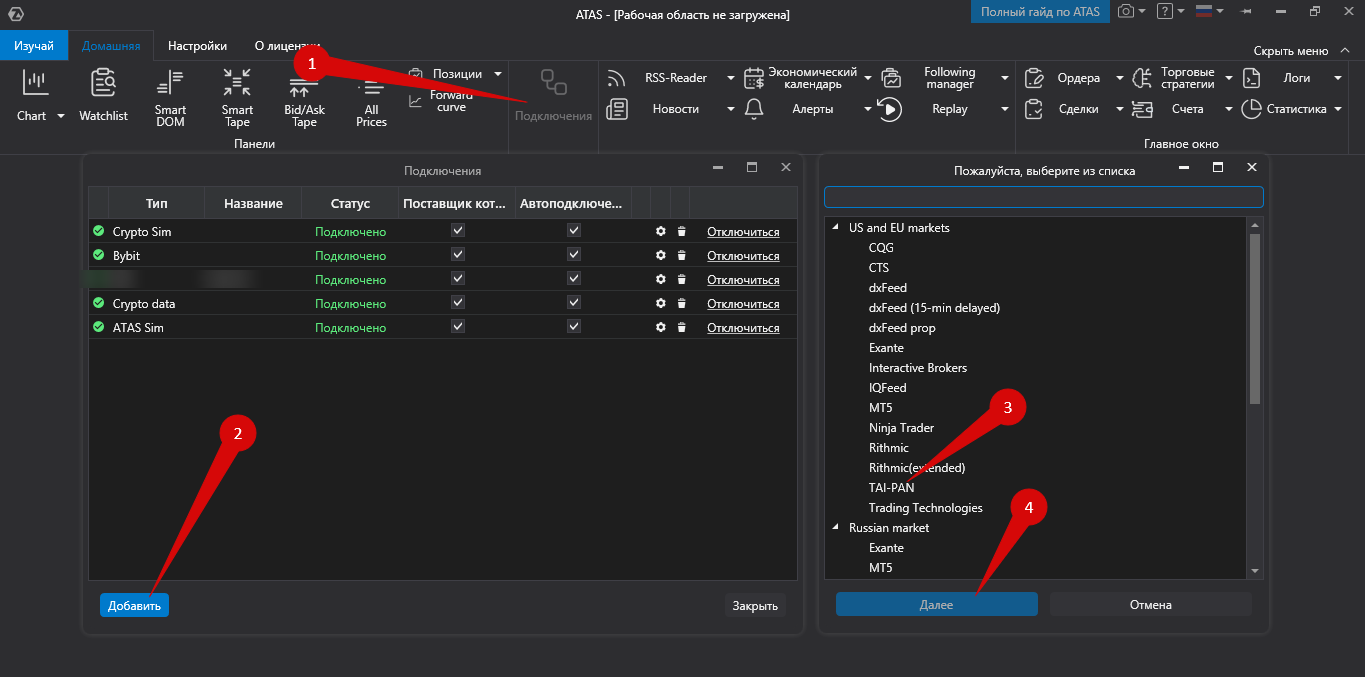Expand the RSS-Reader dropdown arrow
This screenshot has width=1365, height=677.
click(731, 78)
